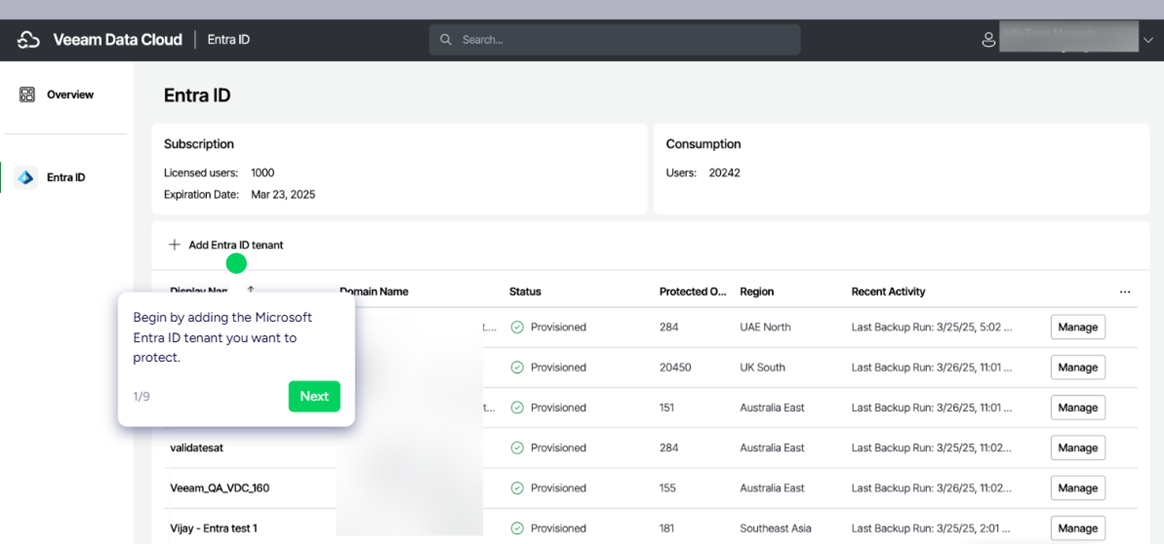Click the Provisioned check icon in UK South row
Screen dimensions: 1164x544
click(517, 367)
